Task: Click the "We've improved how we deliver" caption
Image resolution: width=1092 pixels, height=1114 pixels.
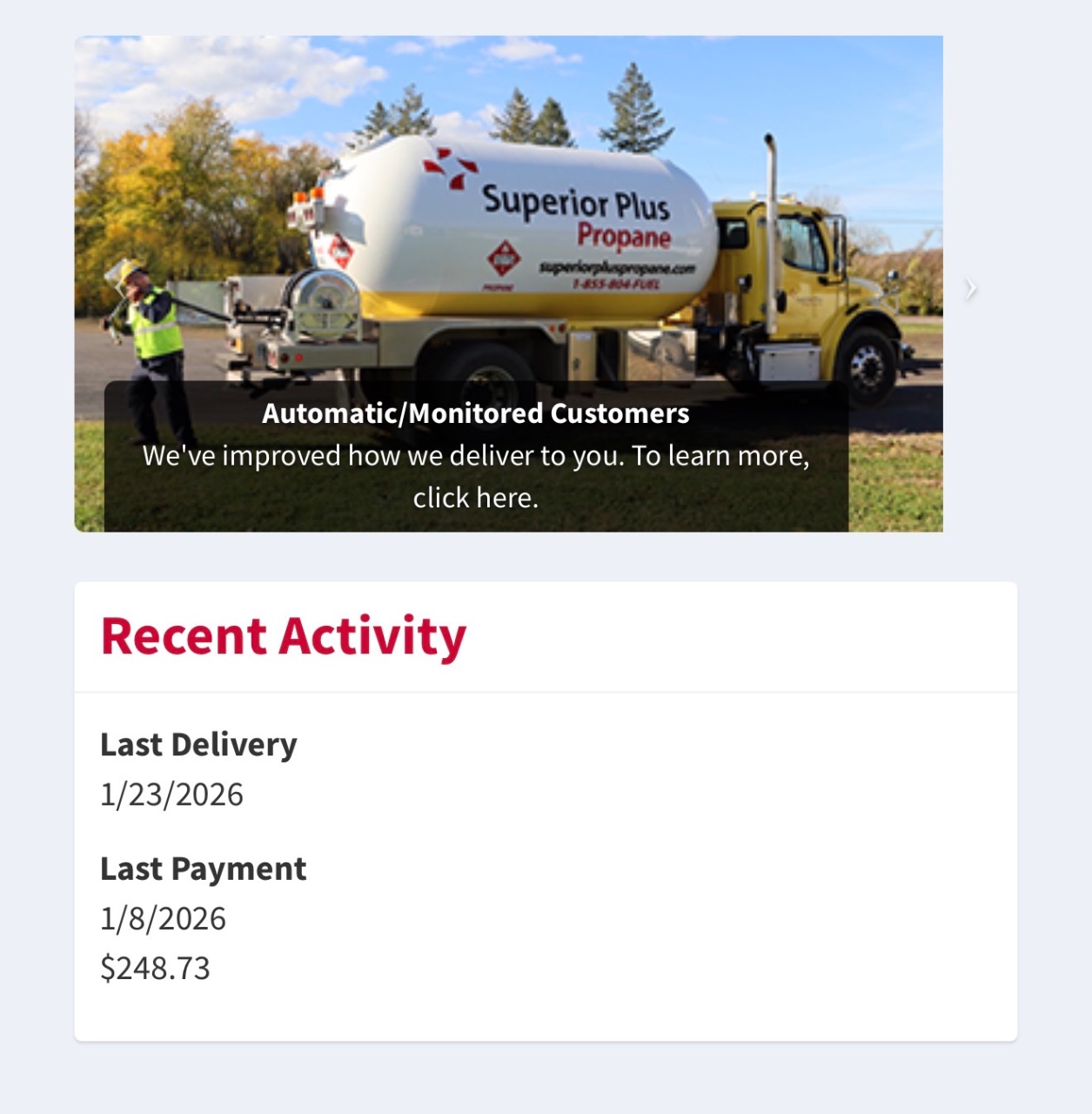Action: point(475,456)
